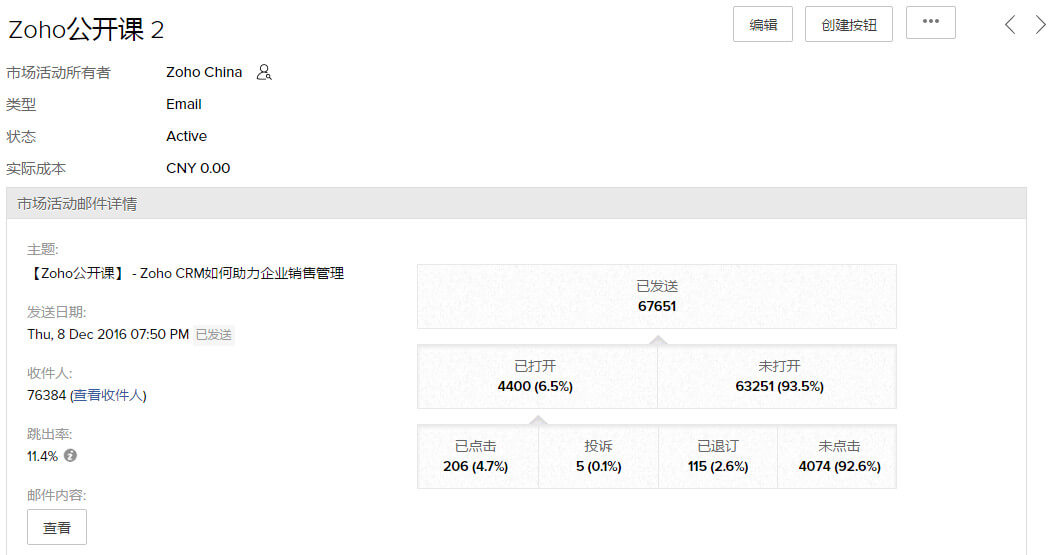Click the 11.4% bounce rate value
Screen dimensions: 1051x555
point(42,456)
